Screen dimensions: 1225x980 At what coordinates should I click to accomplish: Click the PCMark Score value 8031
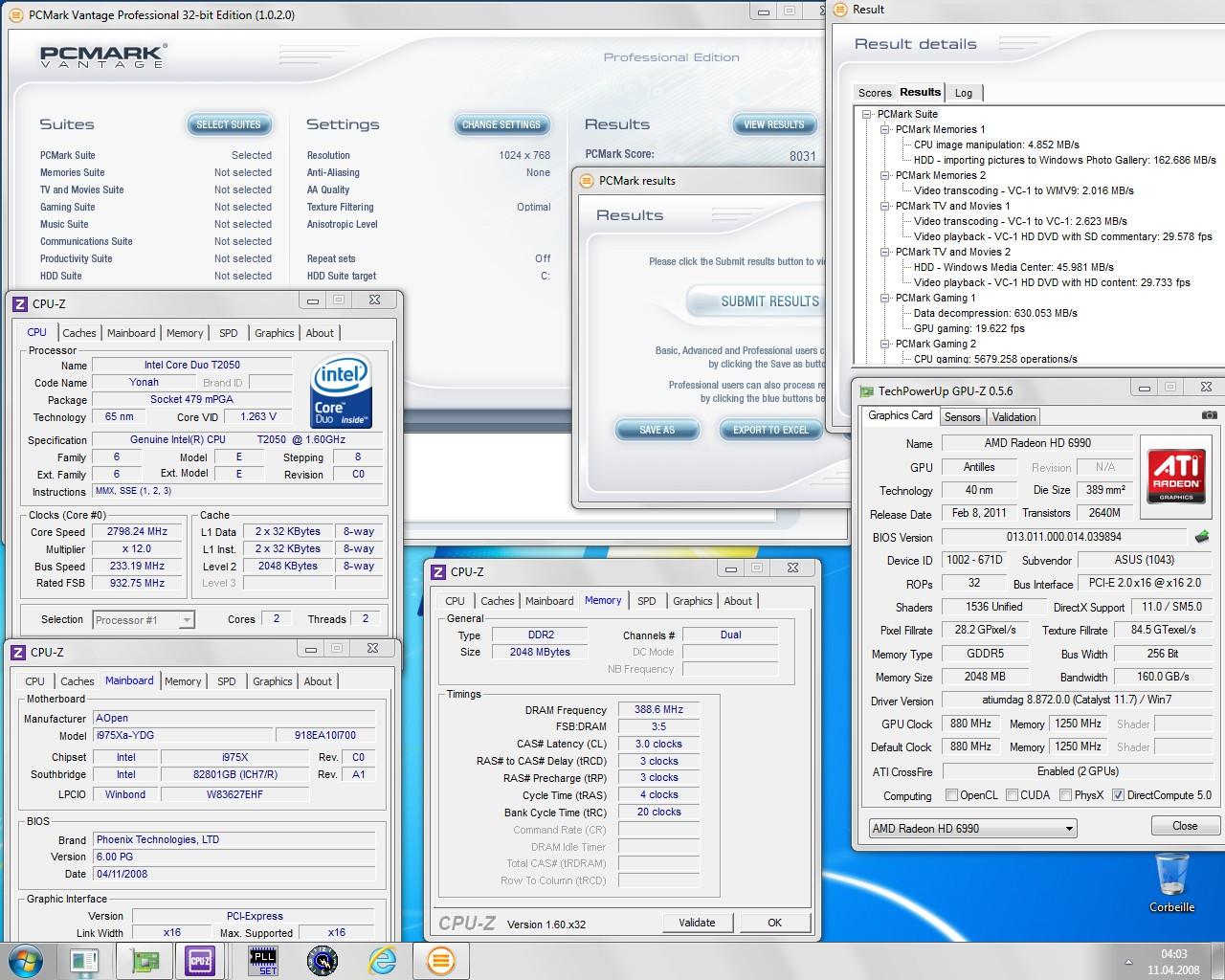point(803,155)
